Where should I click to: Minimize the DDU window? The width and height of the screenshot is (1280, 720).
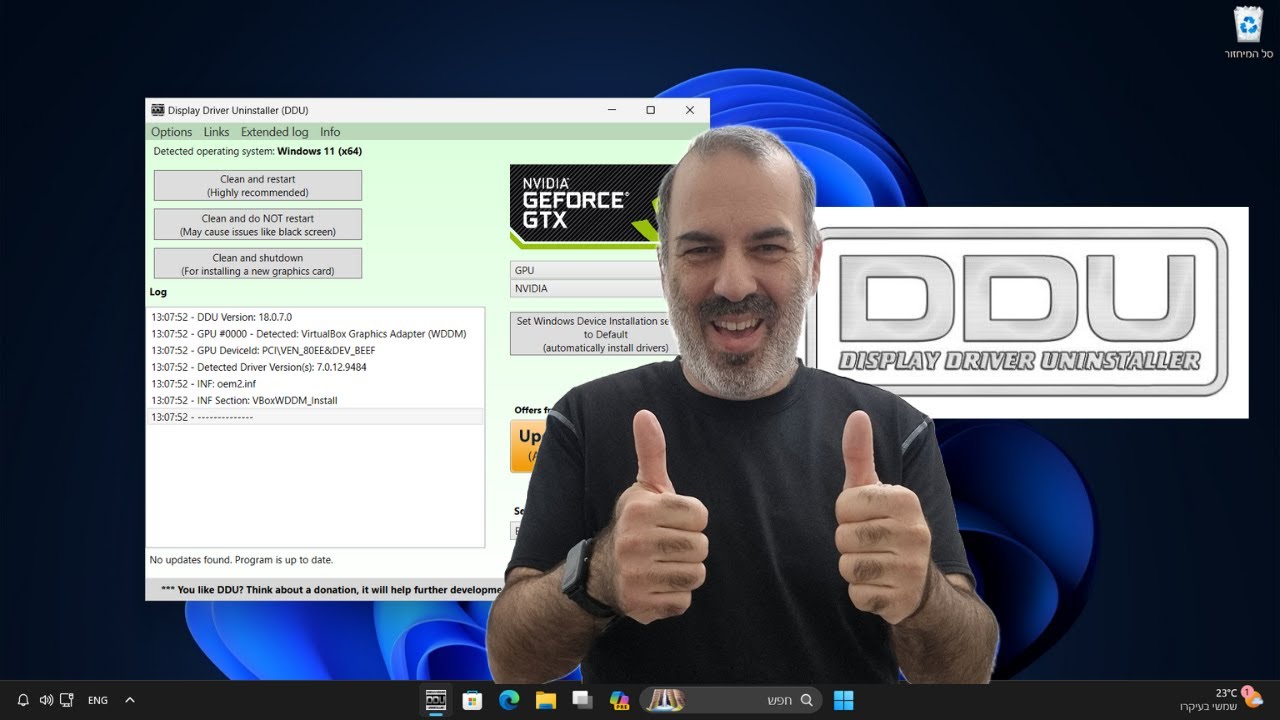tap(611, 110)
